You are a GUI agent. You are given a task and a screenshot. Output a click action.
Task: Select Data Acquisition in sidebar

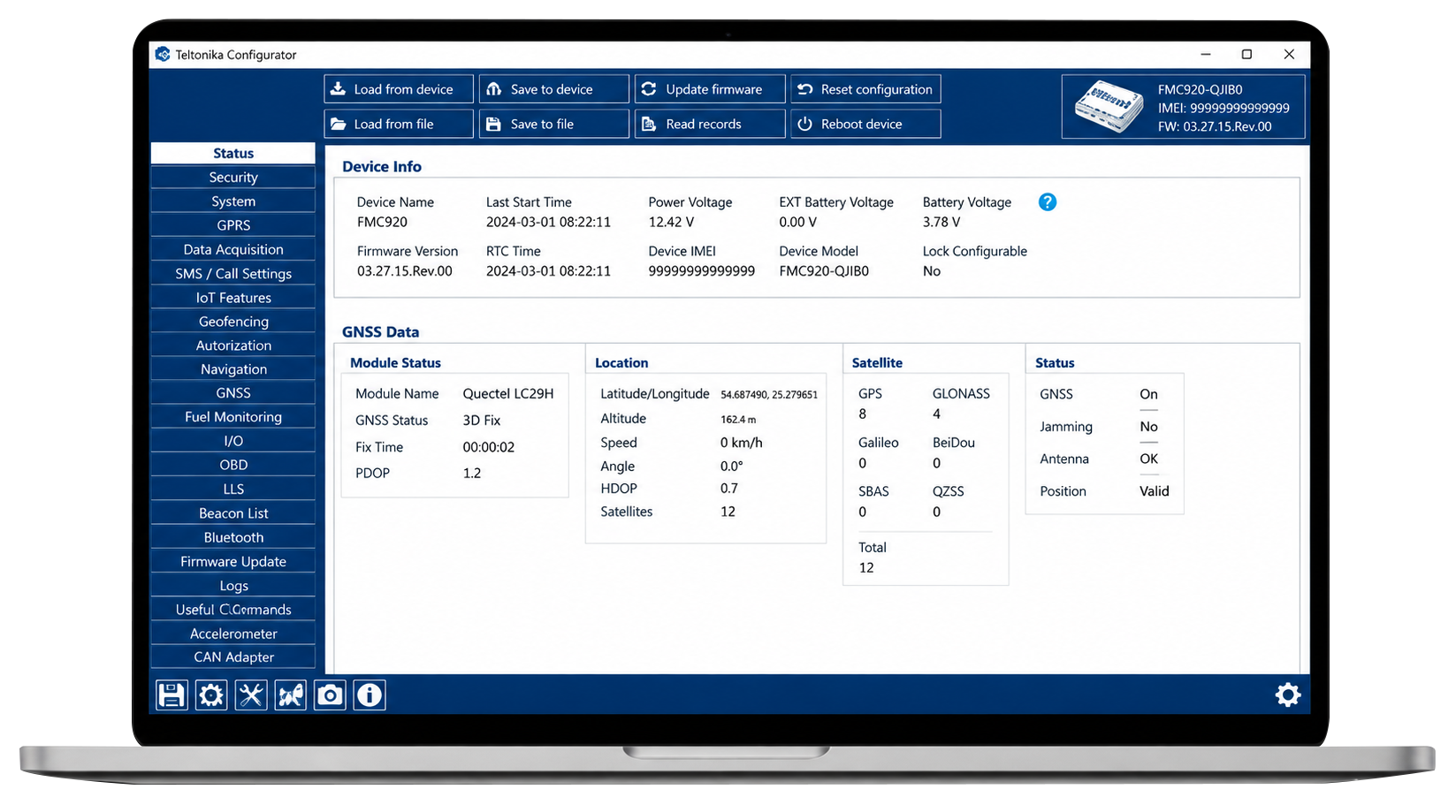click(233, 250)
